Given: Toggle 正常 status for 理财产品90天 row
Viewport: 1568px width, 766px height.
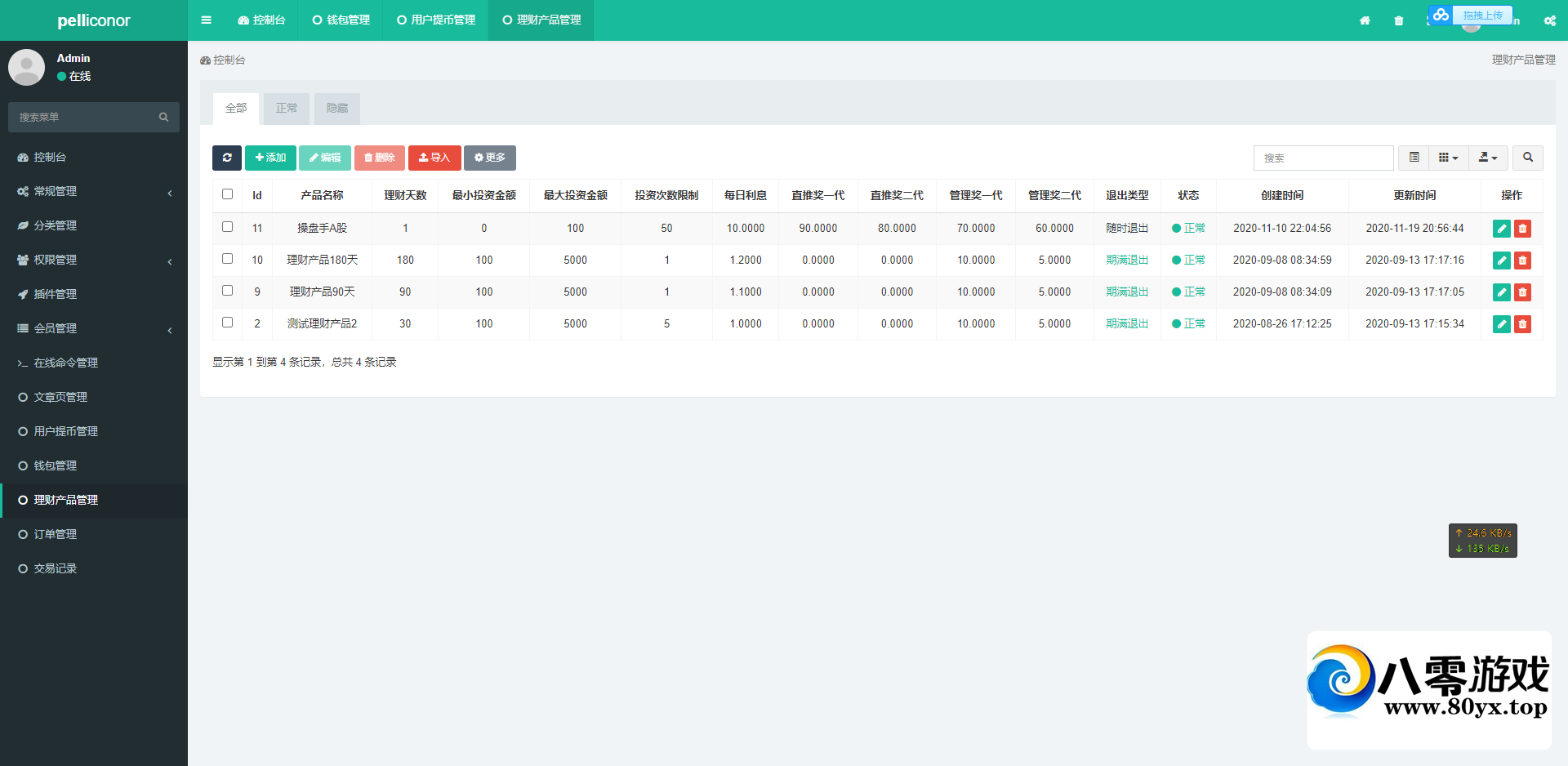Looking at the screenshot, I should 1188,292.
